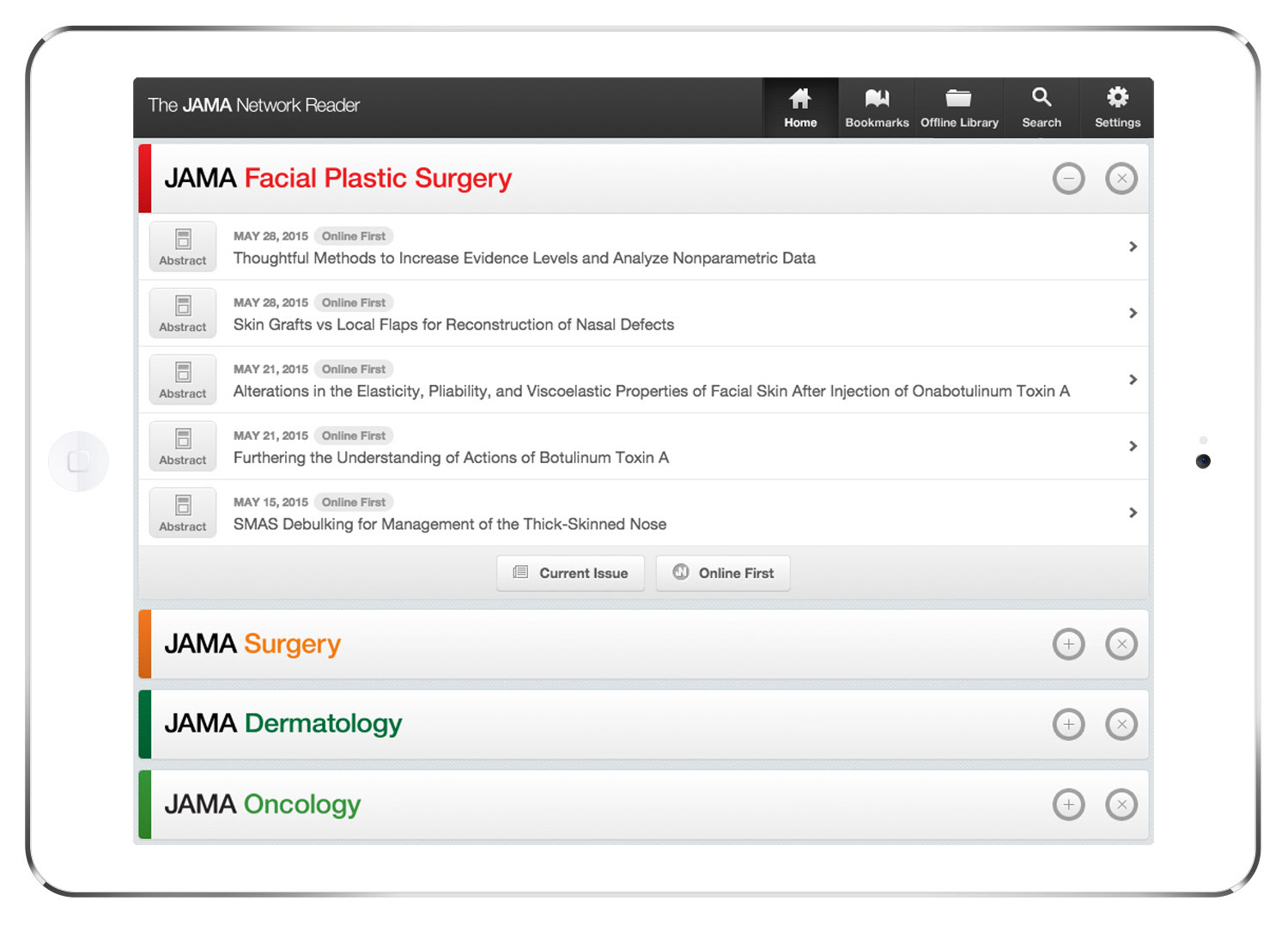Screen dimensions: 1288x925
Task: Remove JAMA Facial Plastic Surgery journal
Action: point(1121,179)
